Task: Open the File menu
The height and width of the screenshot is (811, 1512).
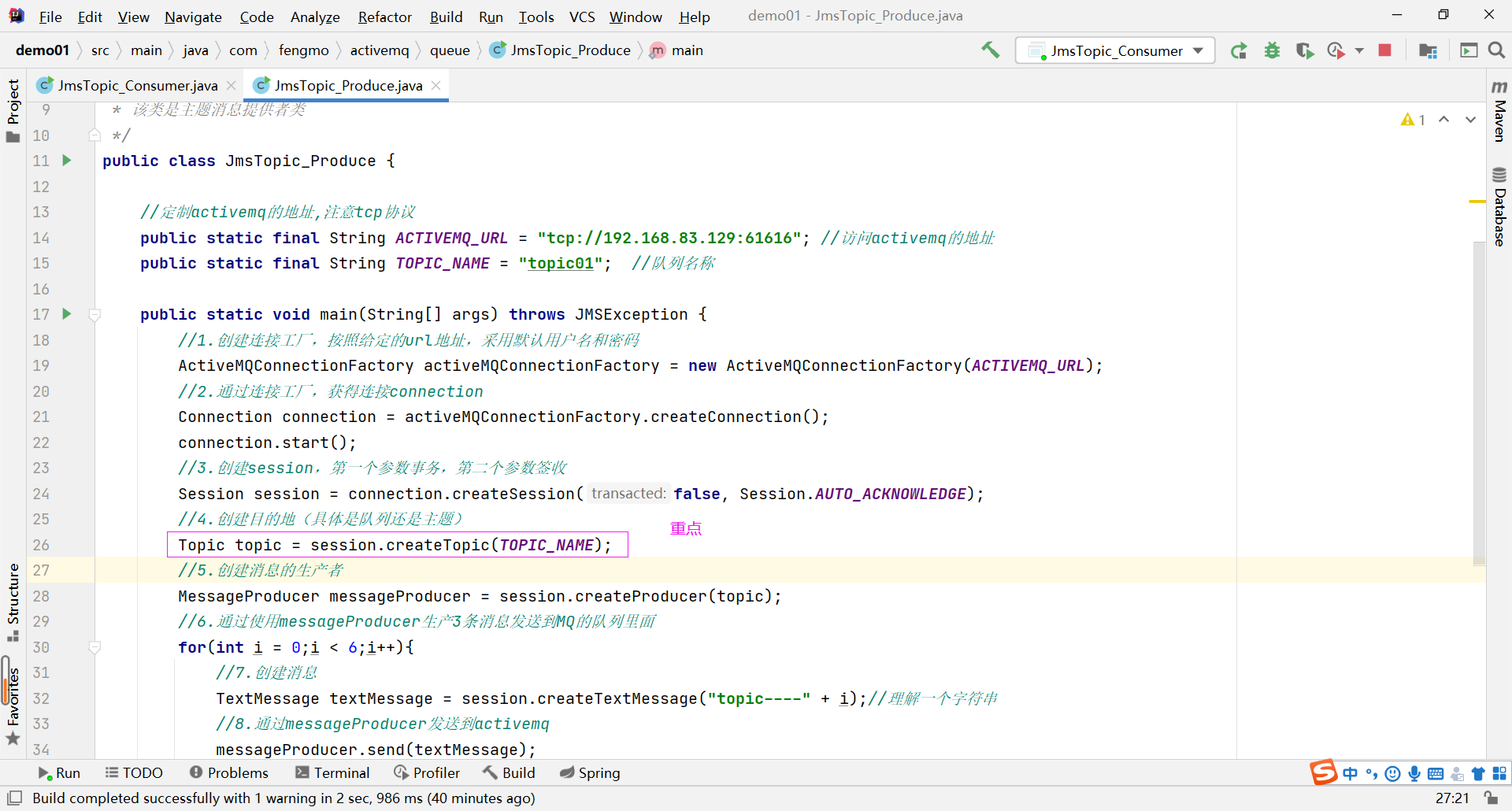Action: 50,17
